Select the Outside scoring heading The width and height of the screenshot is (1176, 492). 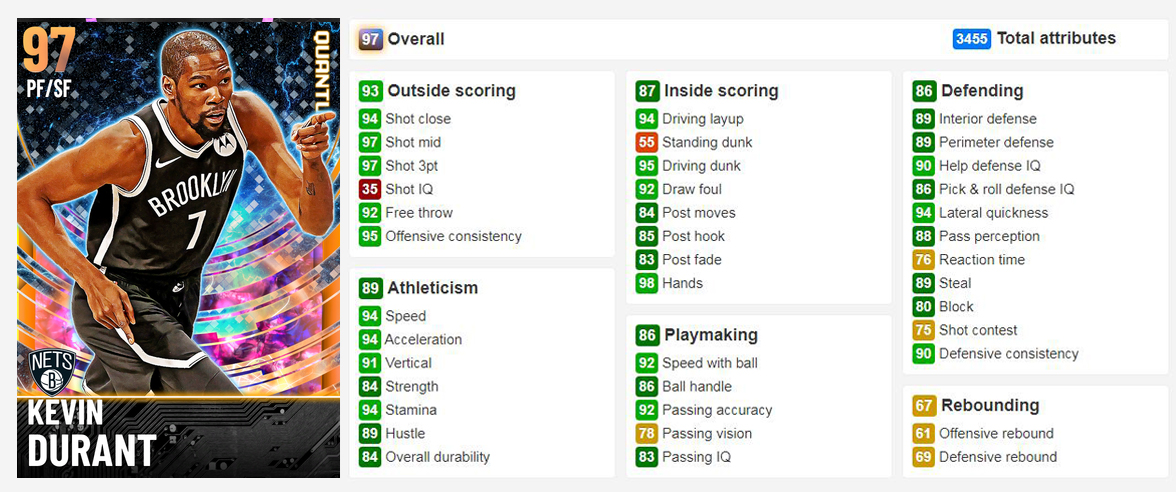click(x=452, y=91)
